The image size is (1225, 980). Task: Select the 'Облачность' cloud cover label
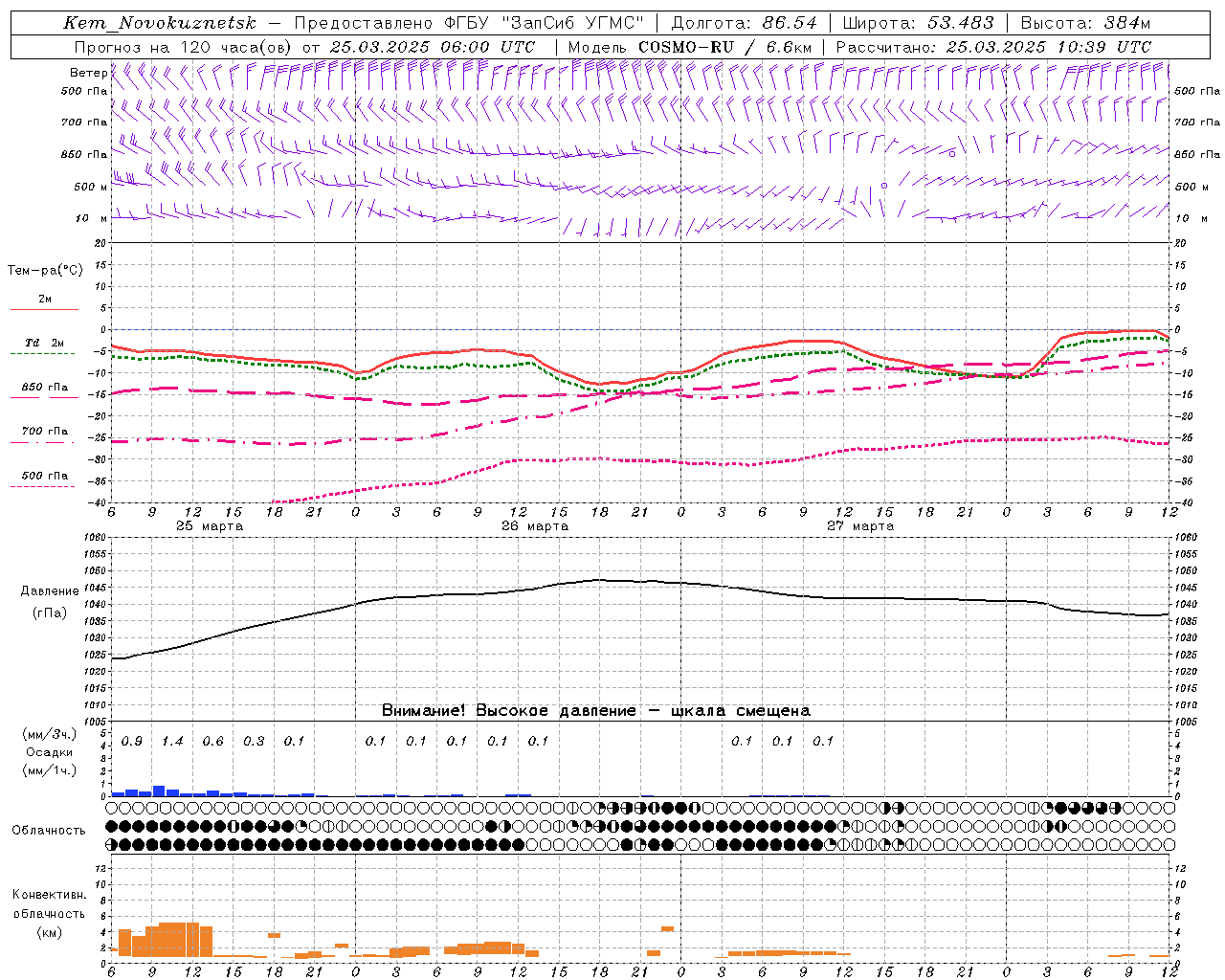pos(49,830)
